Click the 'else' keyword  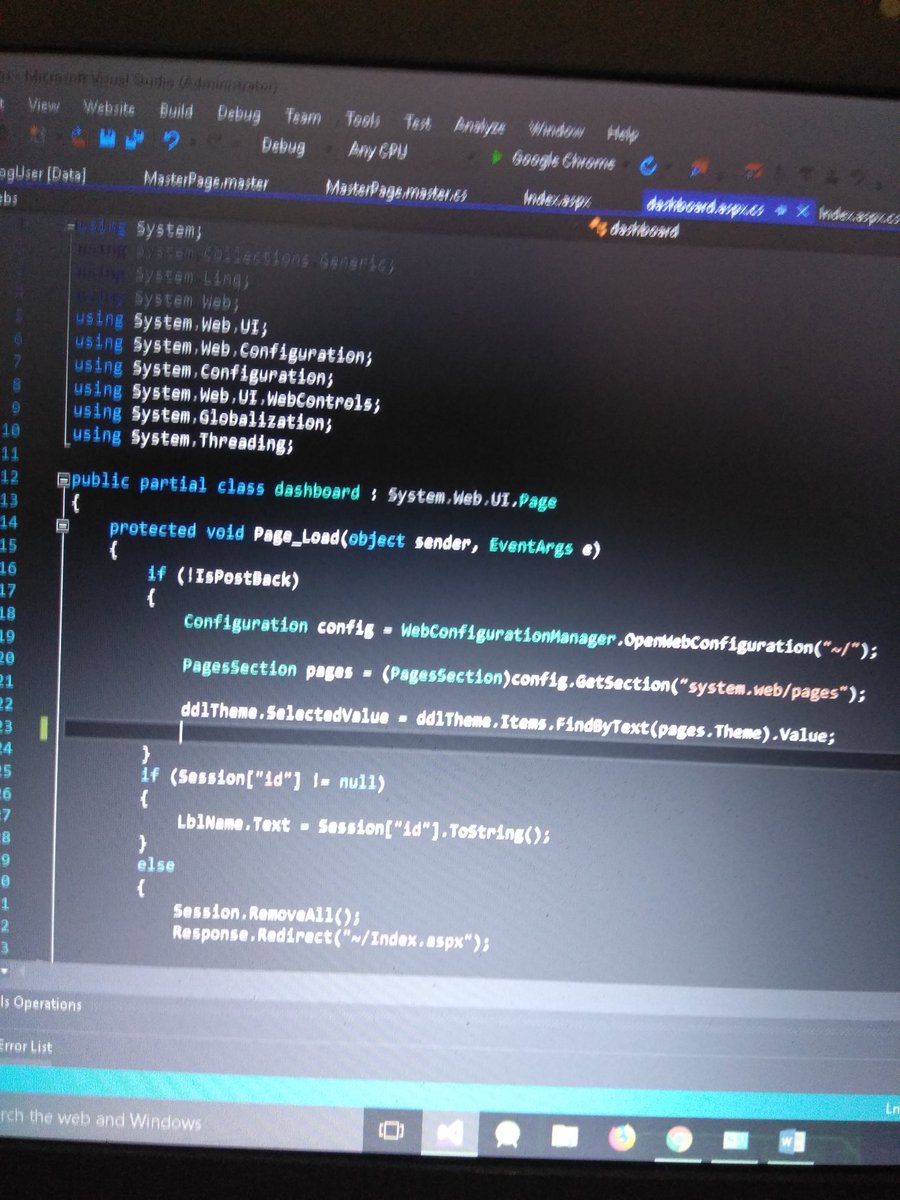click(155, 866)
